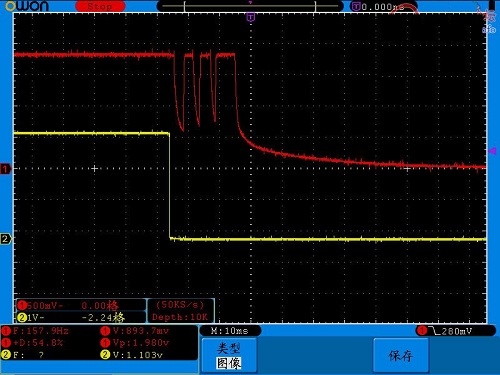Click the 50KS/s sample rate readout

point(180,305)
